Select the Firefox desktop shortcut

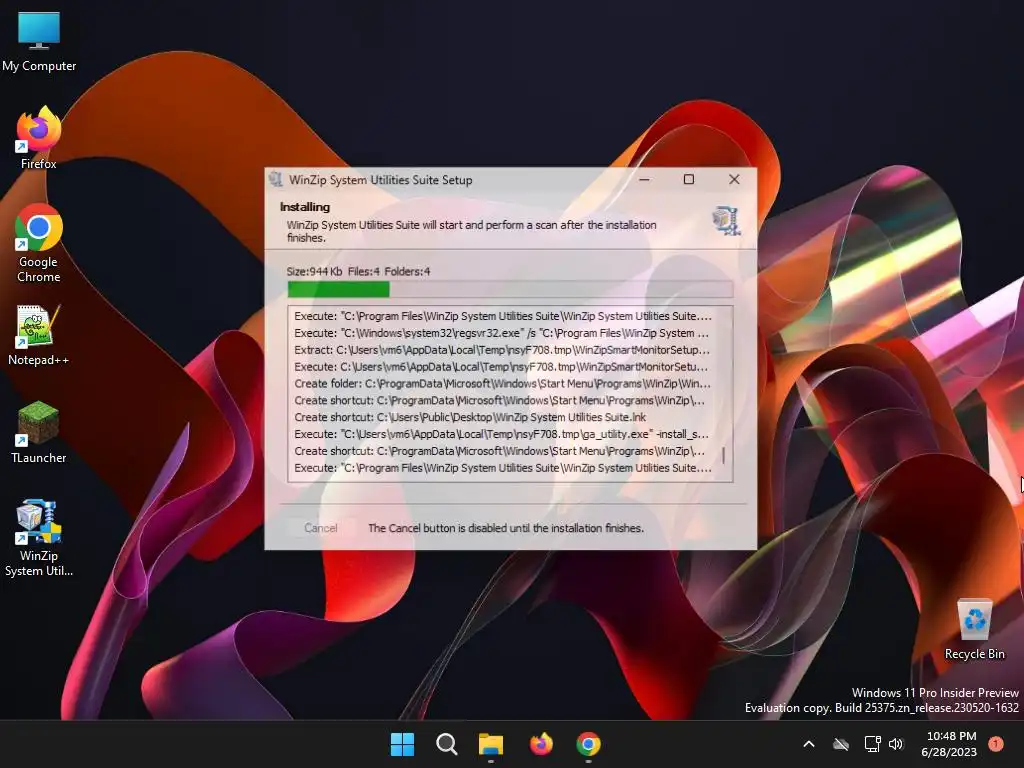tap(39, 138)
